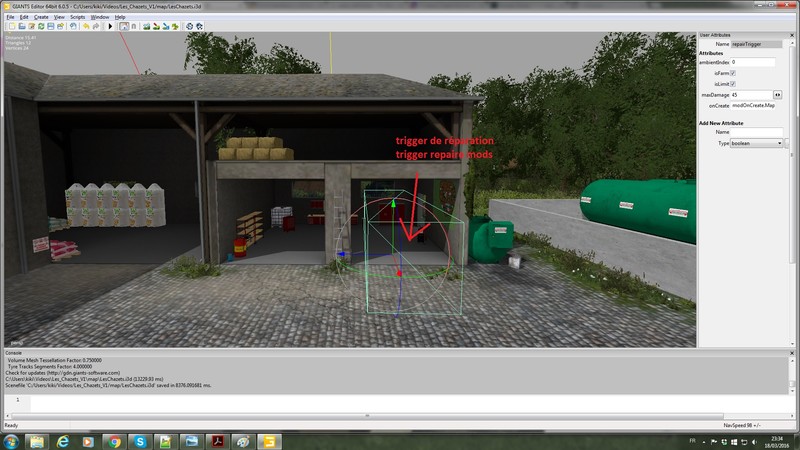800x450 pixels.
Task: Open the Scripts menu
Action: [x=77, y=17]
